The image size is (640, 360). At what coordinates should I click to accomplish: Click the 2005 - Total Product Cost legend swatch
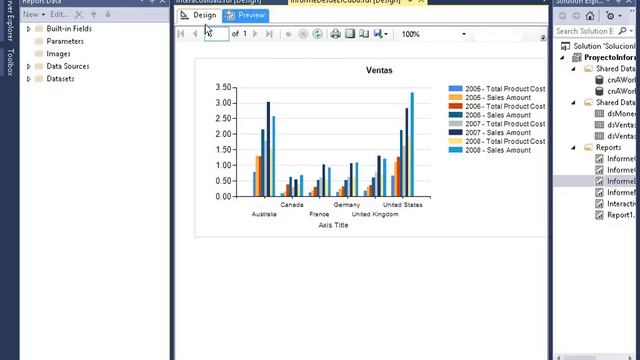pyautogui.click(x=456, y=89)
